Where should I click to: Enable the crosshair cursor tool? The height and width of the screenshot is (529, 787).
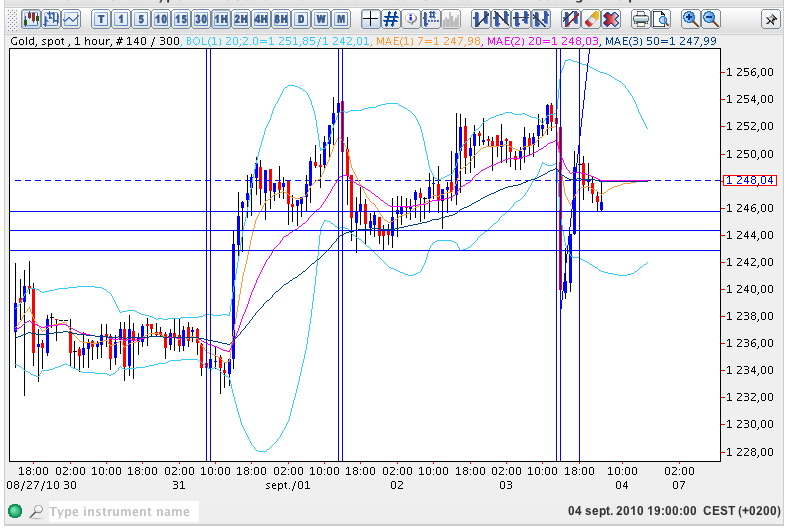point(370,19)
